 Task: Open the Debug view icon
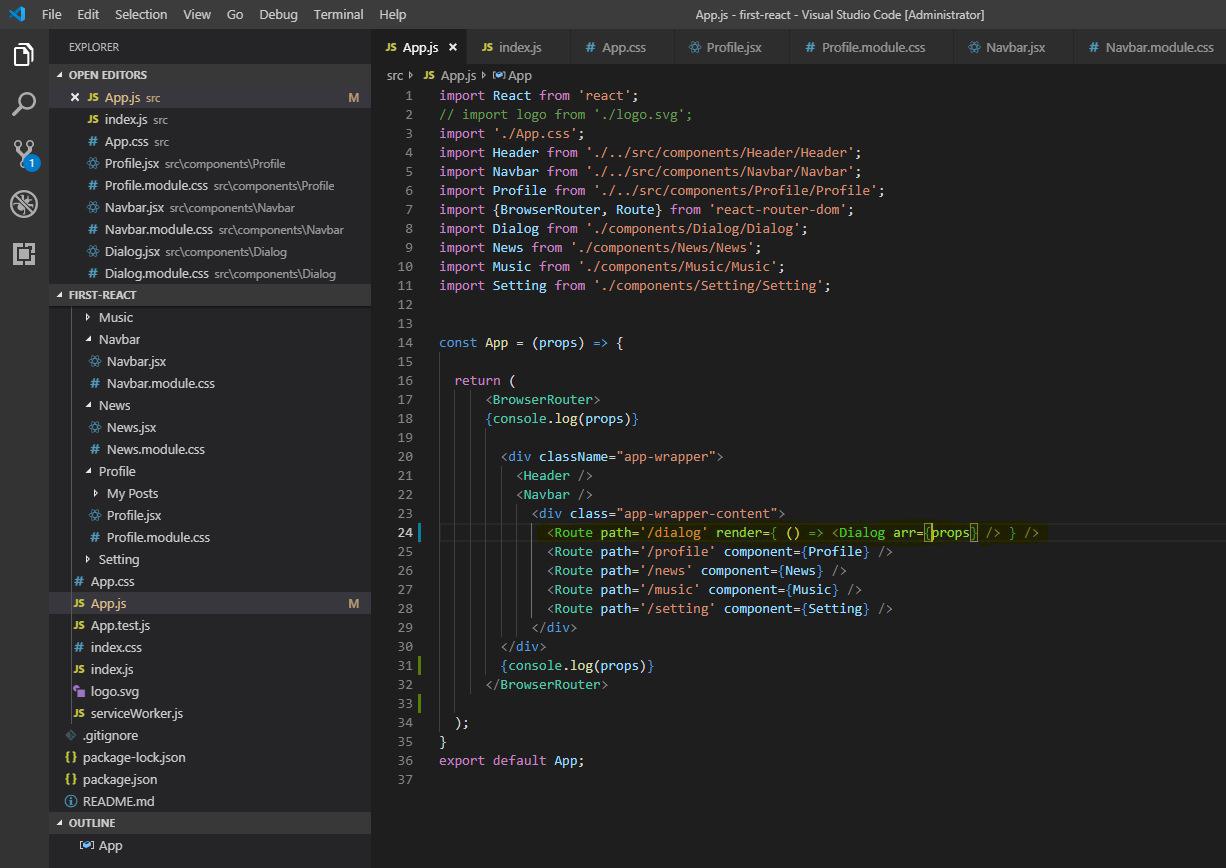(x=24, y=204)
